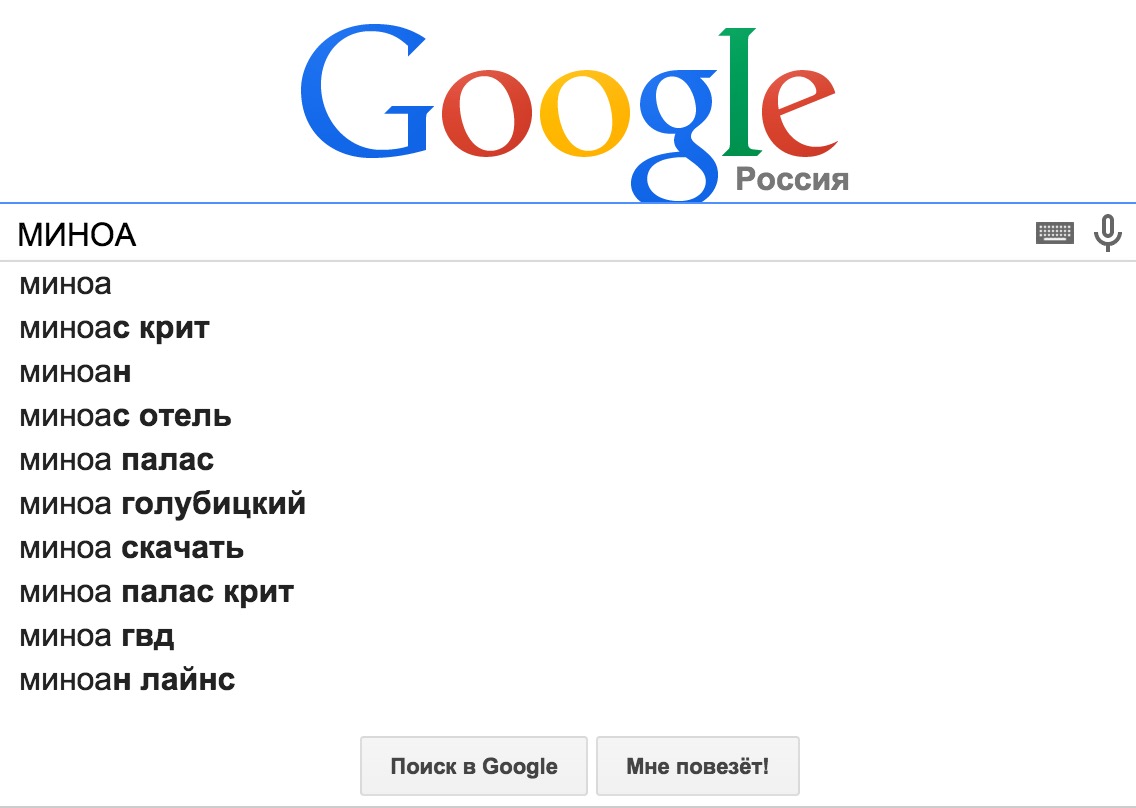Screen dimensions: 1136x808
Task: Open the on-screen keyboard icon
Action: tap(1054, 233)
